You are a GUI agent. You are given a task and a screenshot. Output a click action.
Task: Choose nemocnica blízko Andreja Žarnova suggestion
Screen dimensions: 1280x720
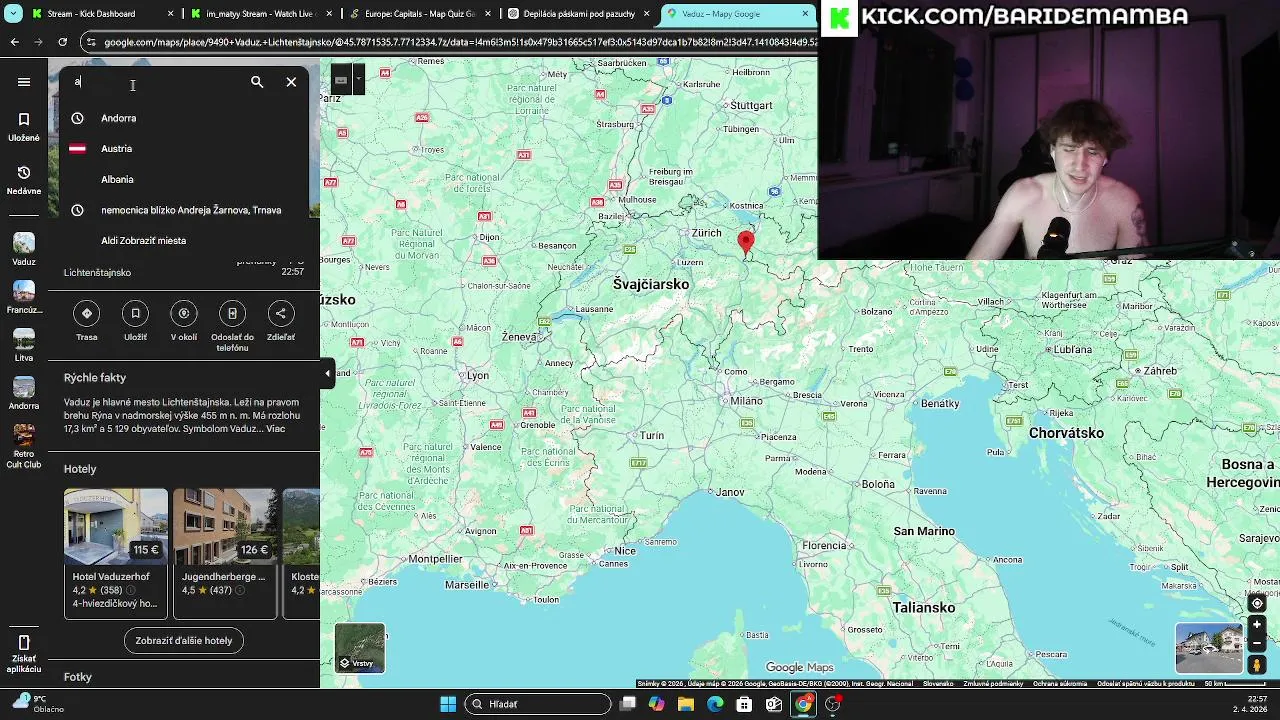(x=184, y=210)
